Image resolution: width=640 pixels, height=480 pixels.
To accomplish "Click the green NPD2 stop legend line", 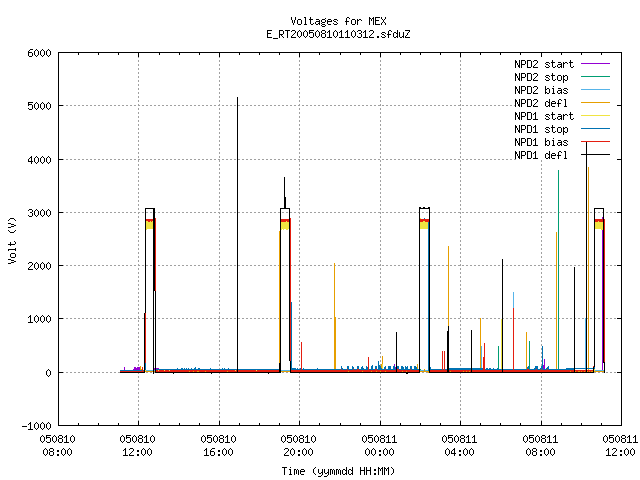I will coord(596,76).
